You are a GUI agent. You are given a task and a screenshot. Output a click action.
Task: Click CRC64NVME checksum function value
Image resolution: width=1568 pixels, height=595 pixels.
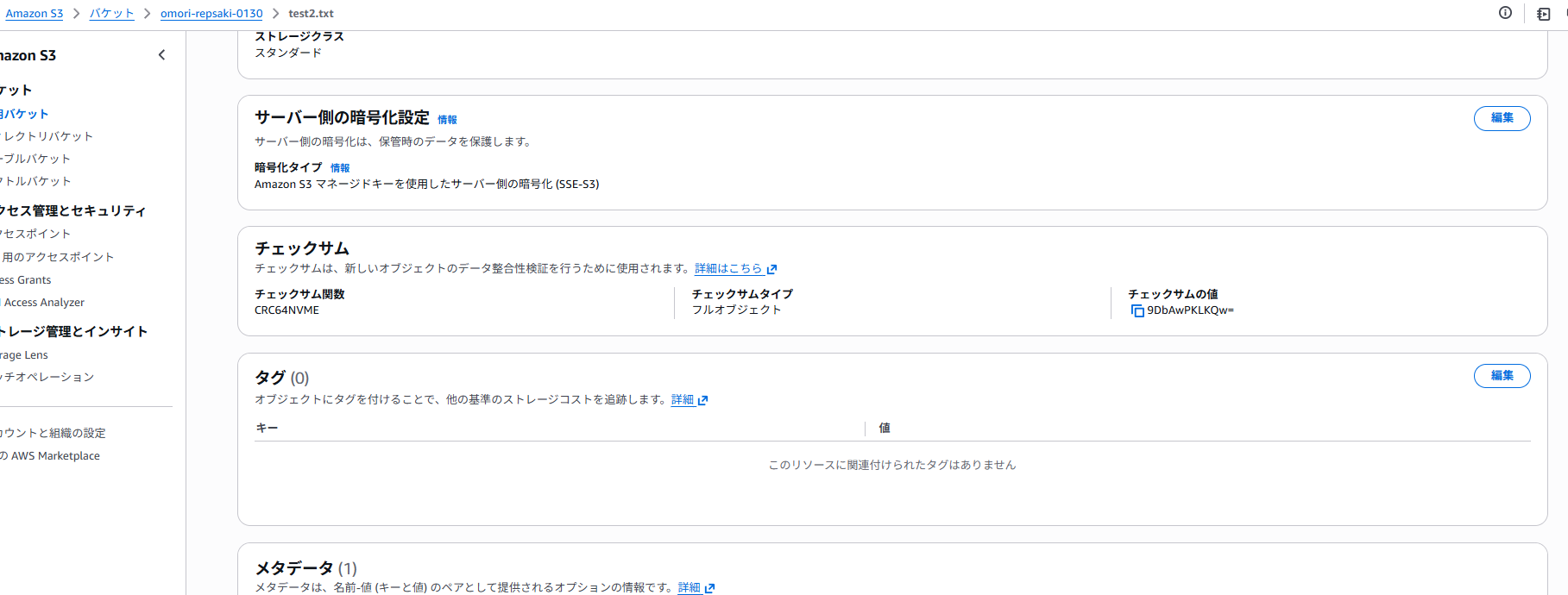(287, 310)
